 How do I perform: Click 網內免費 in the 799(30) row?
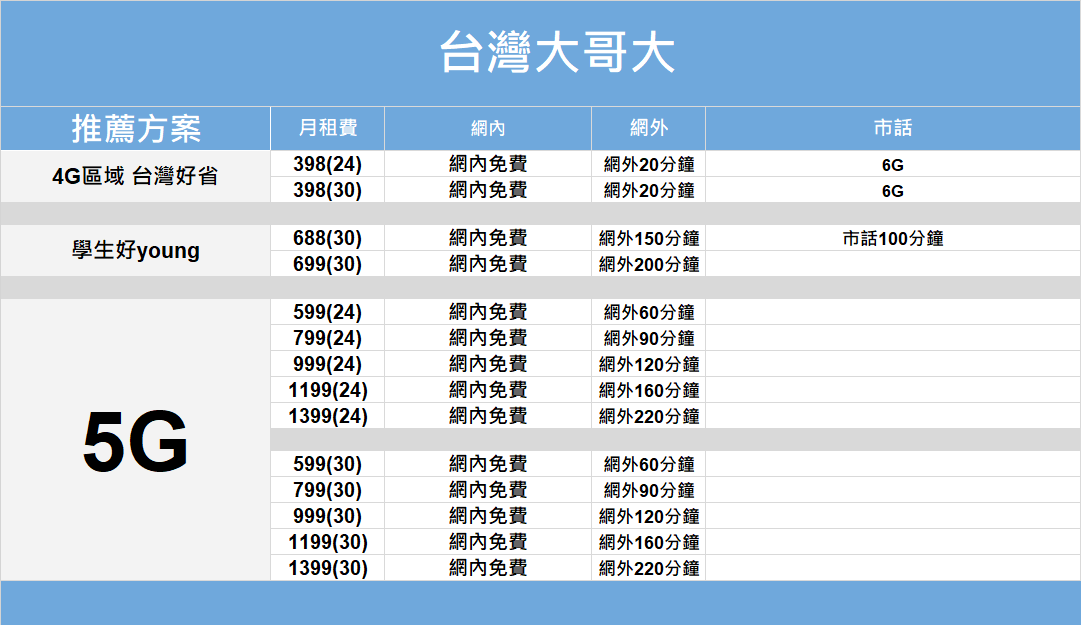click(x=487, y=490)
